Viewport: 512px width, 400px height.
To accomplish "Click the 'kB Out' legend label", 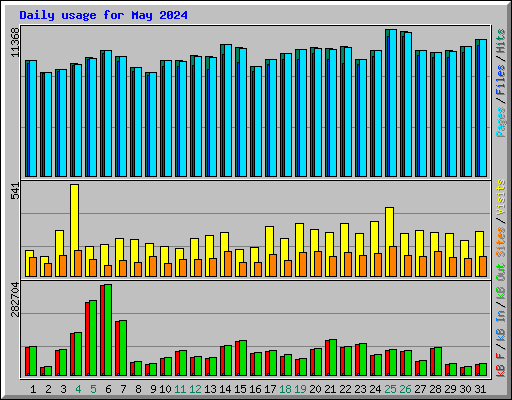I will (x=501, y=282).
